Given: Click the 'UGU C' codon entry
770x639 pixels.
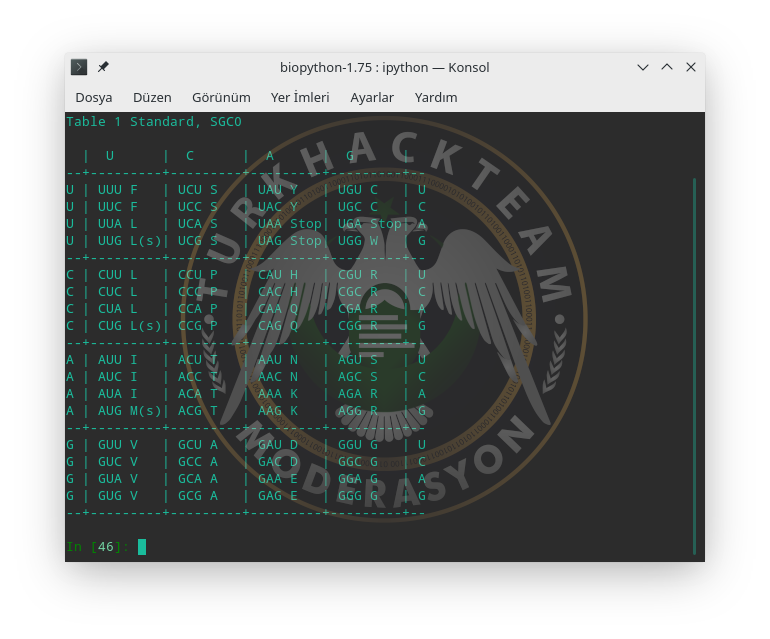Looking at the screenshot, I should click(358, 190).
